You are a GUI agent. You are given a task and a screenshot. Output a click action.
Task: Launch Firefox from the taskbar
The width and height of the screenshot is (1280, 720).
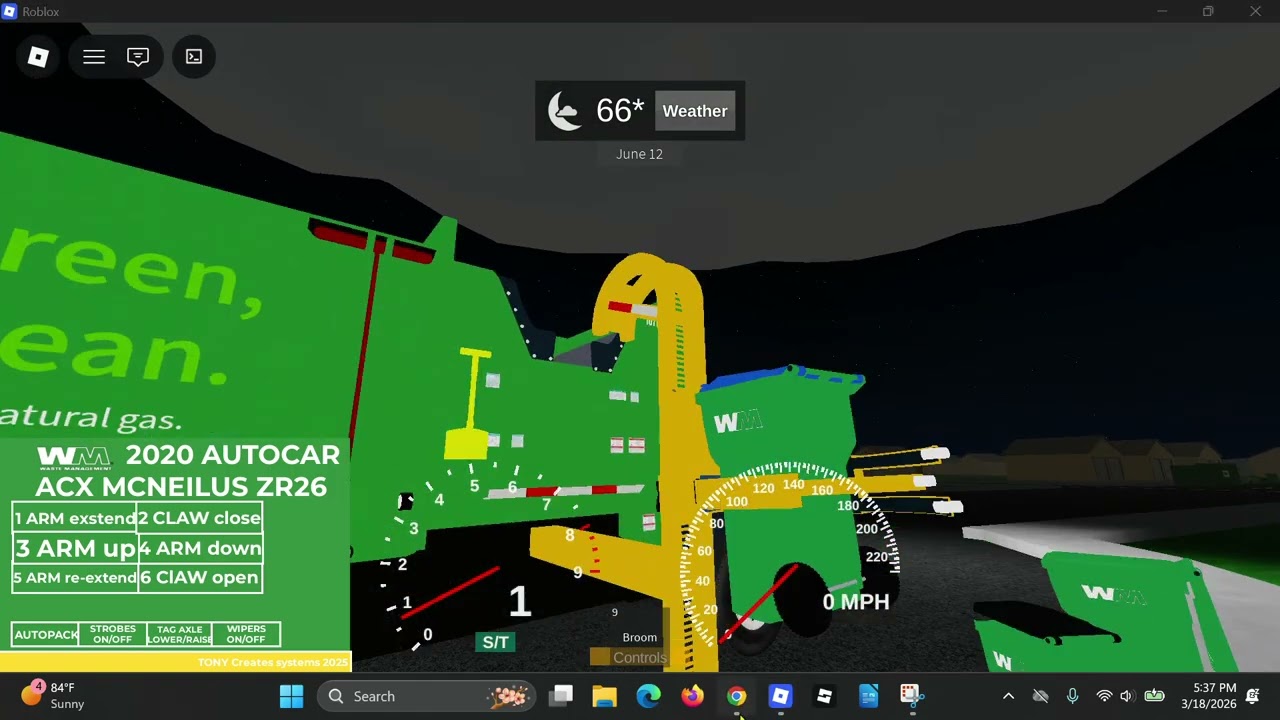(693, 696)
